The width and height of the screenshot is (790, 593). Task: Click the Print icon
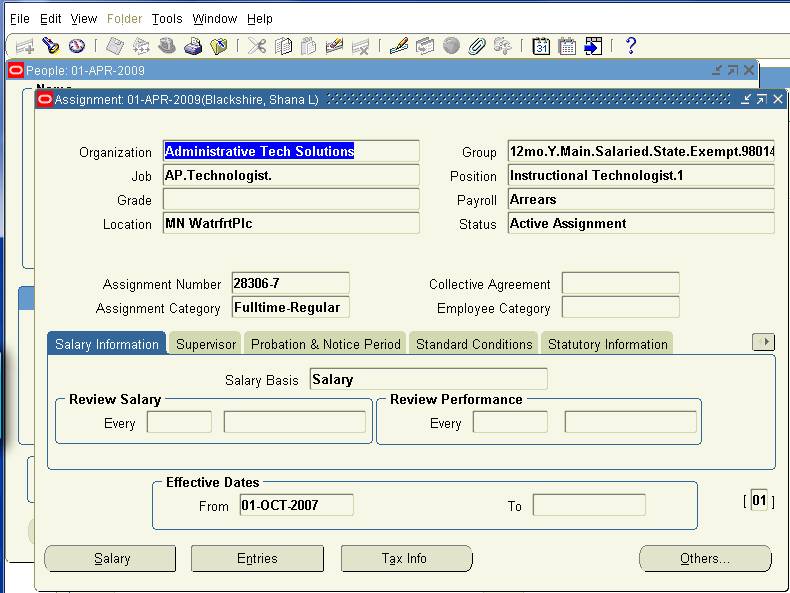point(193,46)
